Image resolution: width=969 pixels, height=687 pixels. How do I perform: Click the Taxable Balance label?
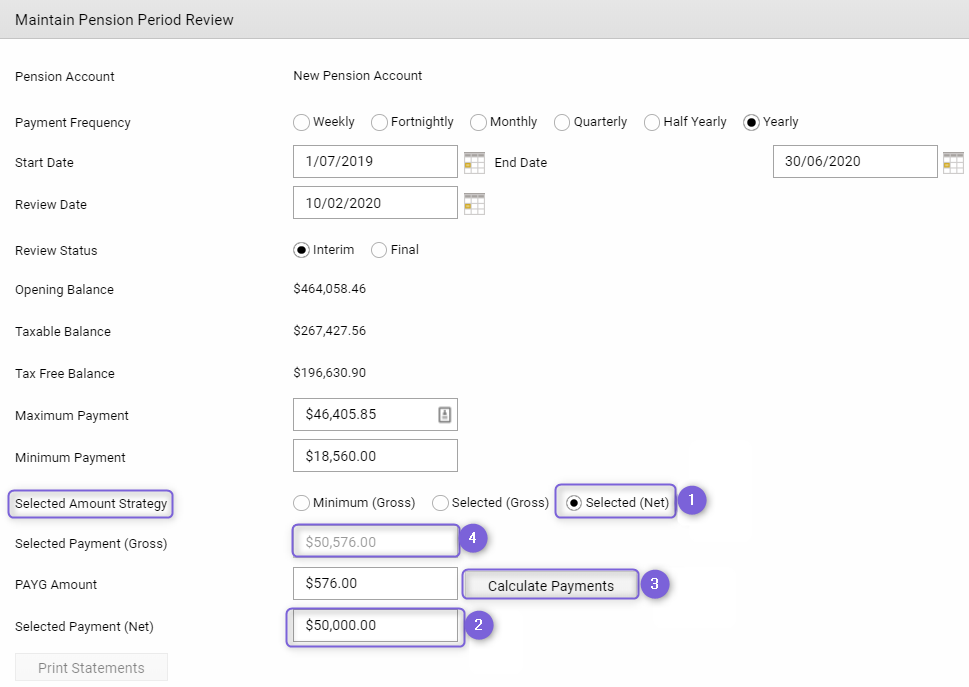[x=63, y=332]
